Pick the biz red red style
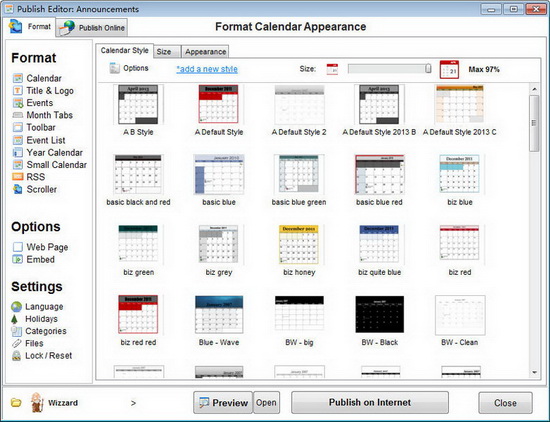Viewport: 550px width, 422px height. click(138, 314)
